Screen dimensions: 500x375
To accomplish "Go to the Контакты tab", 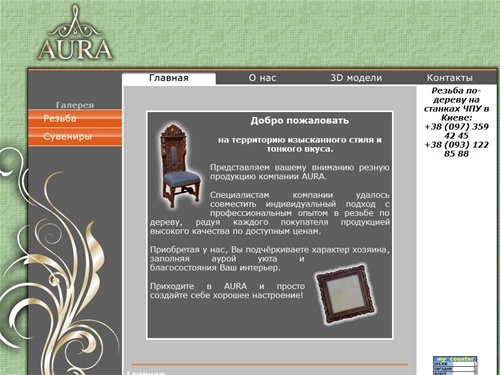I will 450,78.
